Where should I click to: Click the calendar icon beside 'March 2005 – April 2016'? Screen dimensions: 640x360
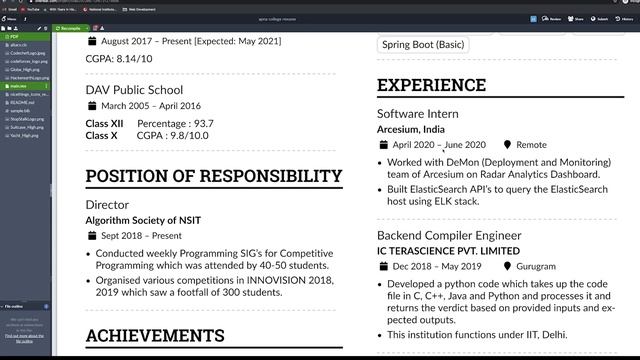pos(92,106)
